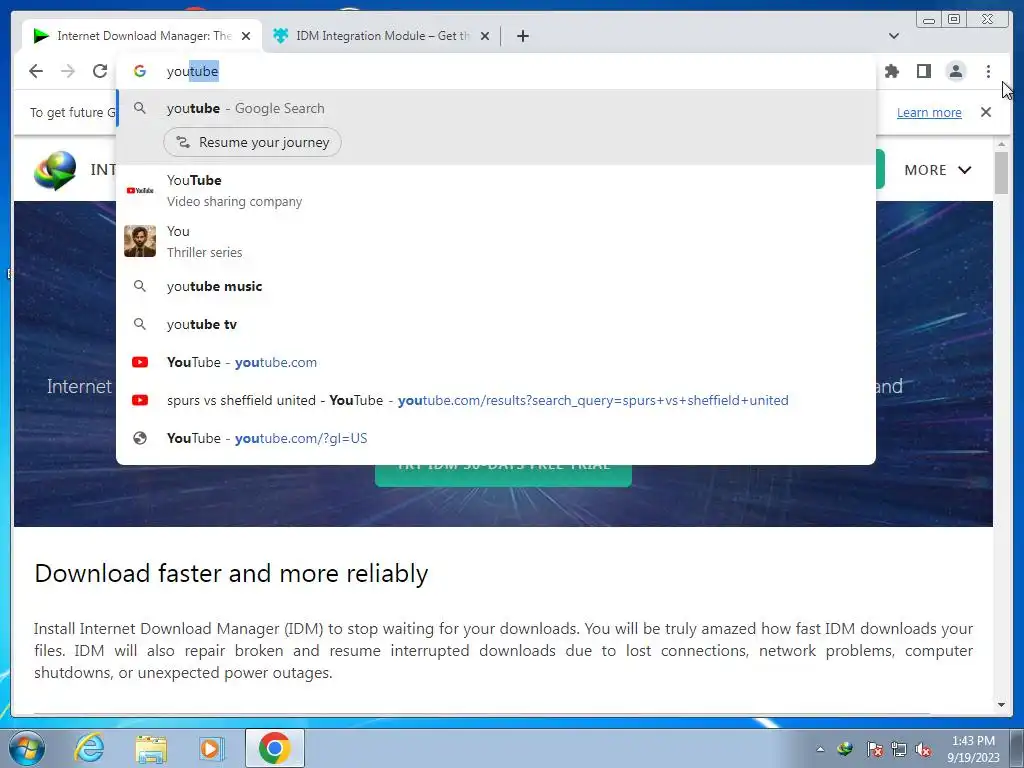
Task: Show hidden tray icons arrow
Action: [x=820, y=749]
